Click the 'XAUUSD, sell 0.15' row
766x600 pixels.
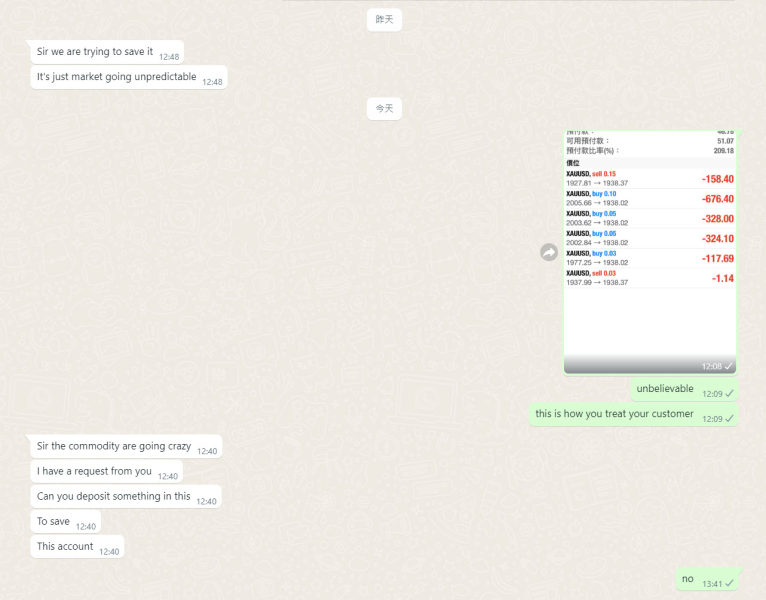[650, 179]
